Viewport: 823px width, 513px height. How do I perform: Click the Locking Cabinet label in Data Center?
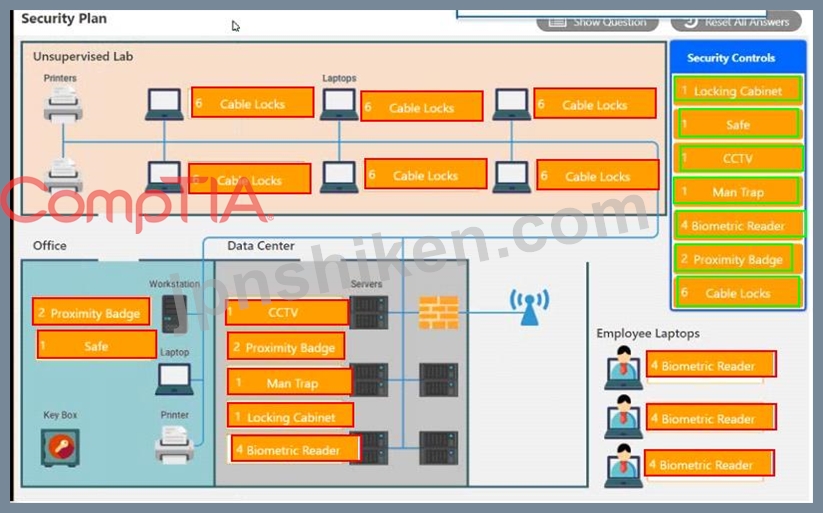[290, 416]
